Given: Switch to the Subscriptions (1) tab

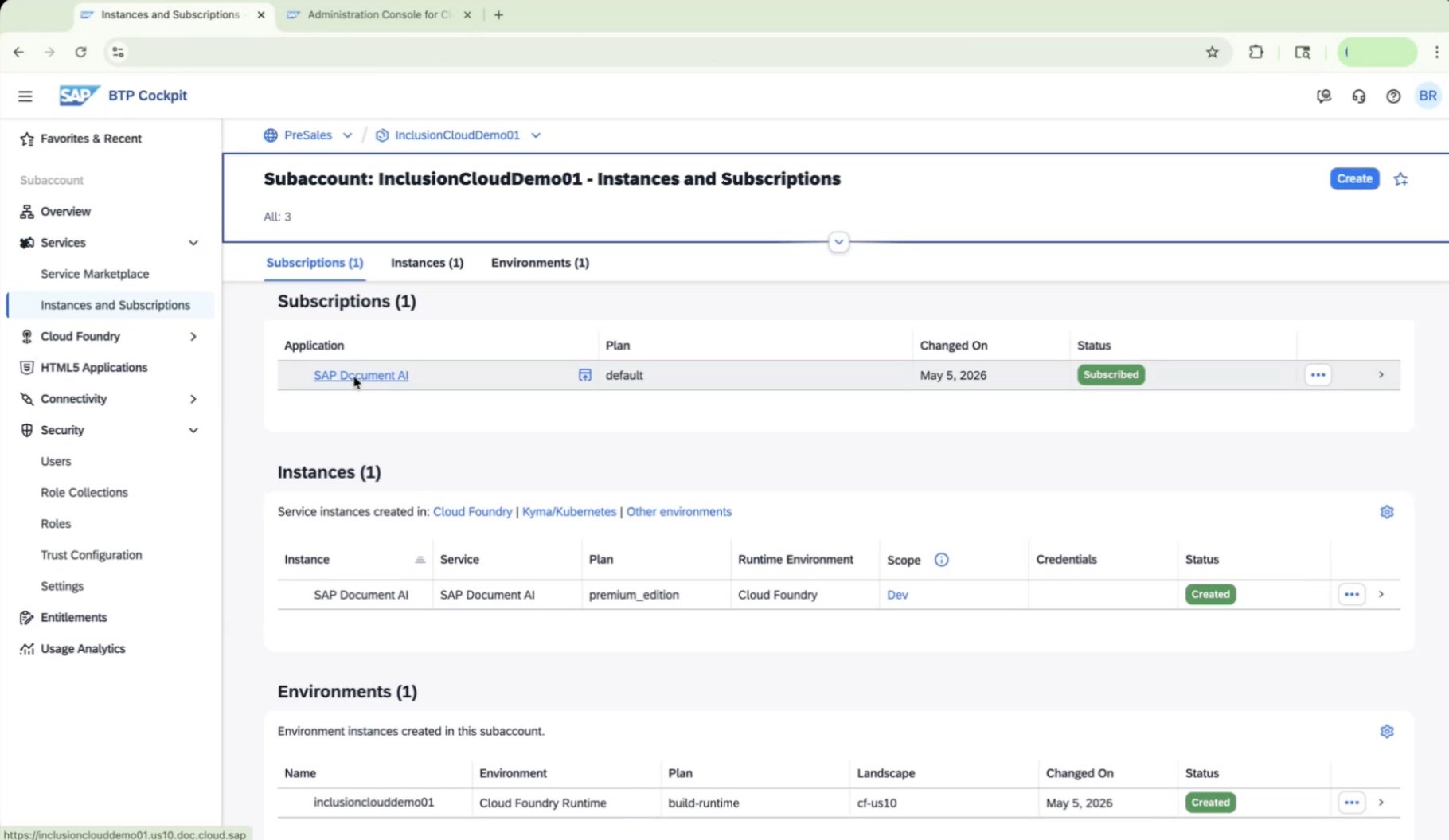Looking at the screenshot, I should (x=314, y=263).
